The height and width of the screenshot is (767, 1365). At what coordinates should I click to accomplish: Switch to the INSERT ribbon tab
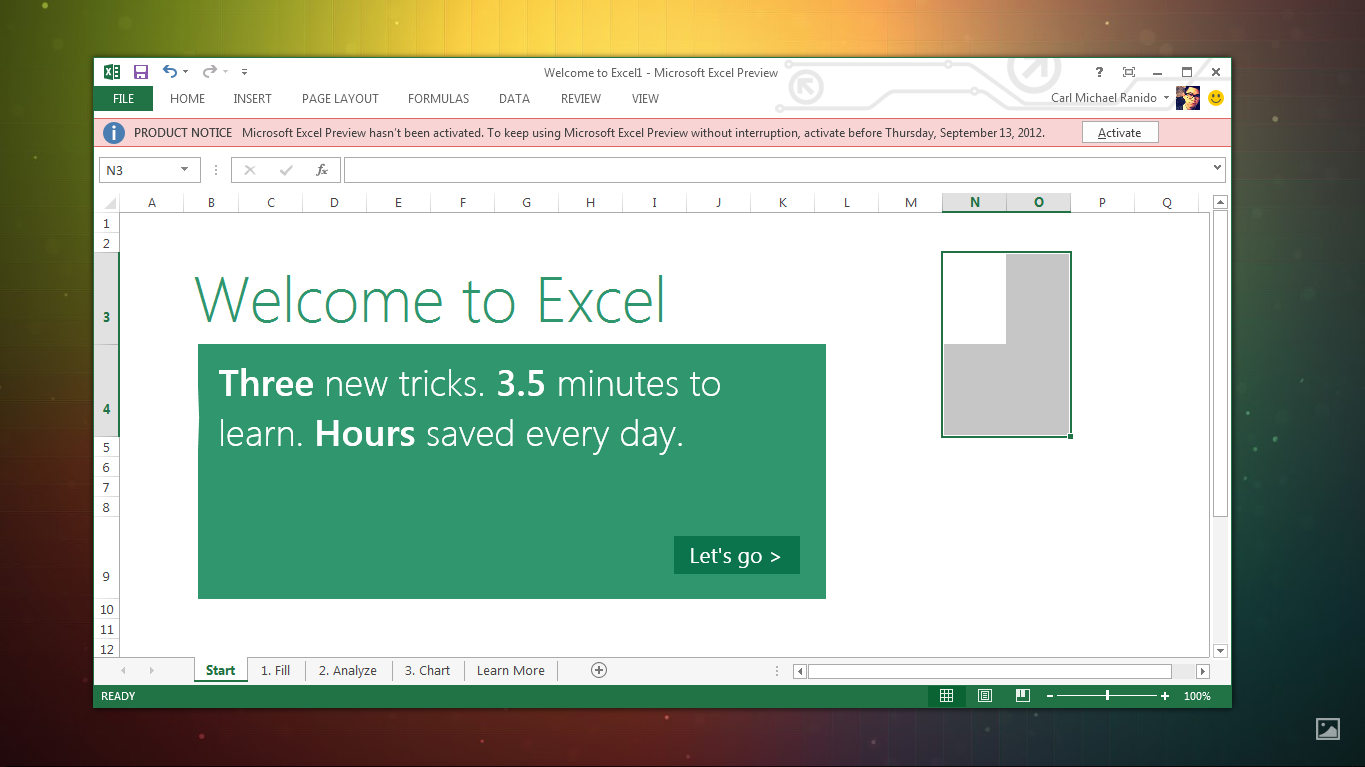253,98
